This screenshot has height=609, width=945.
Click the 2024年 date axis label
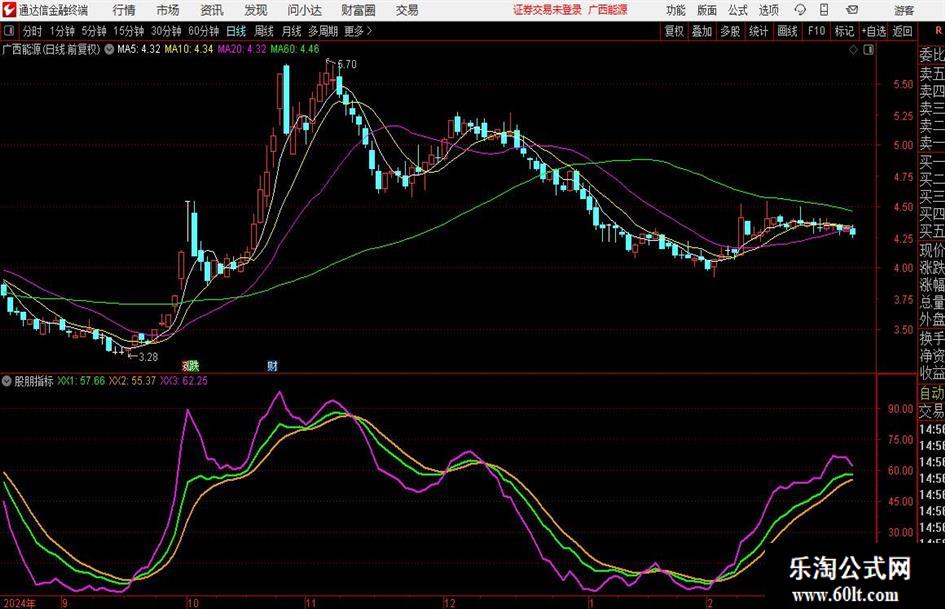pos(19,603)
